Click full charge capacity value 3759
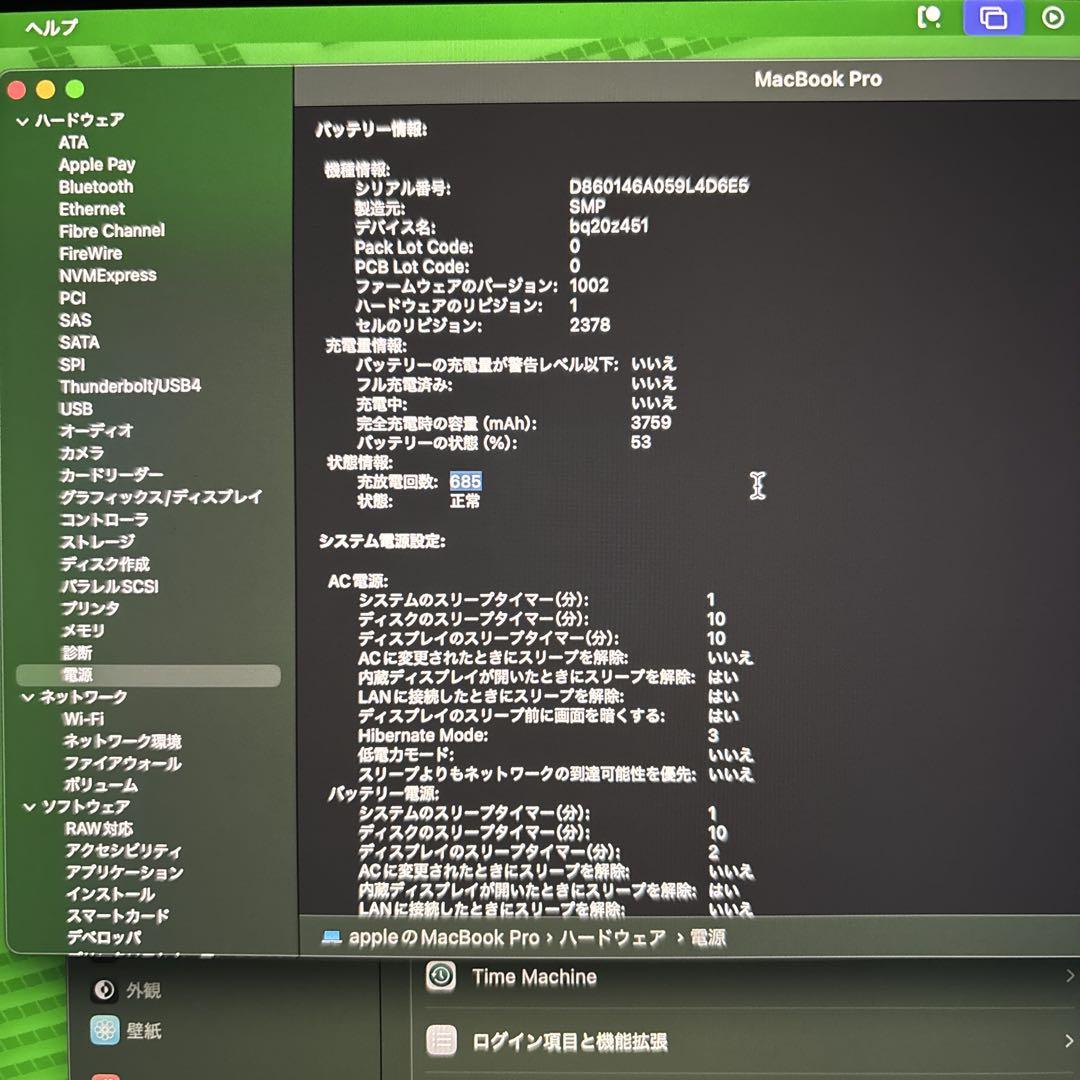The height and width of the screenshot is (1080, 1080). (650, 422)
